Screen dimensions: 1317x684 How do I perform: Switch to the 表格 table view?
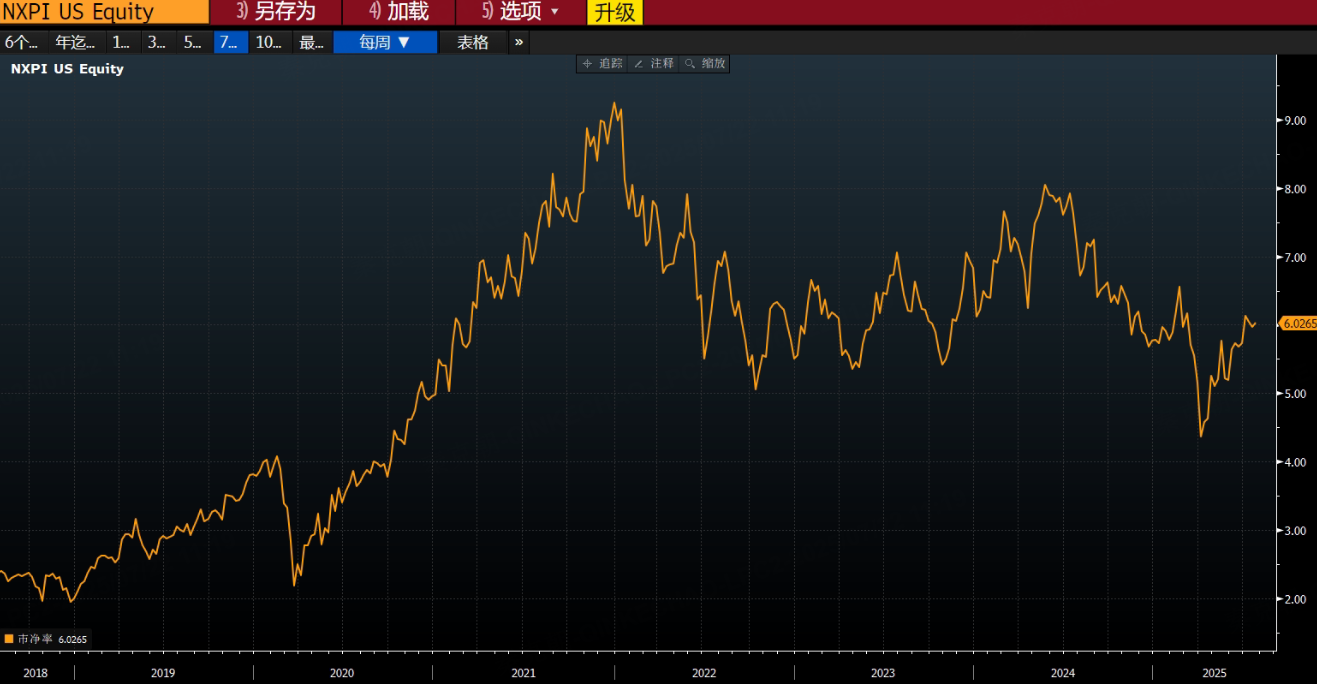point(473,42)
